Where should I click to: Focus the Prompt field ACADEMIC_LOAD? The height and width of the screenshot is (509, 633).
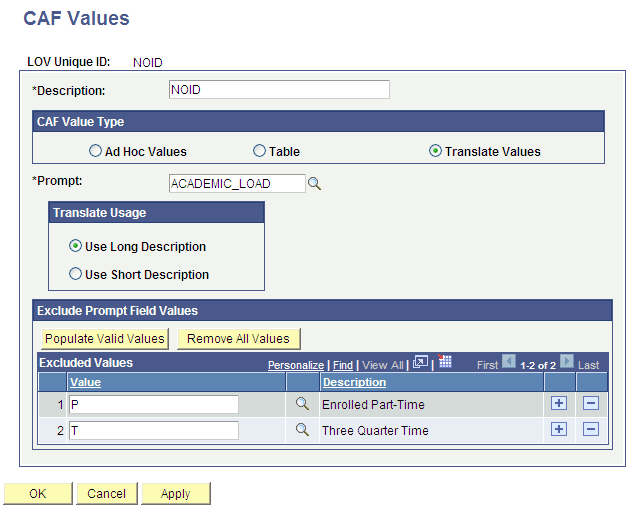[x=237, y=184]
